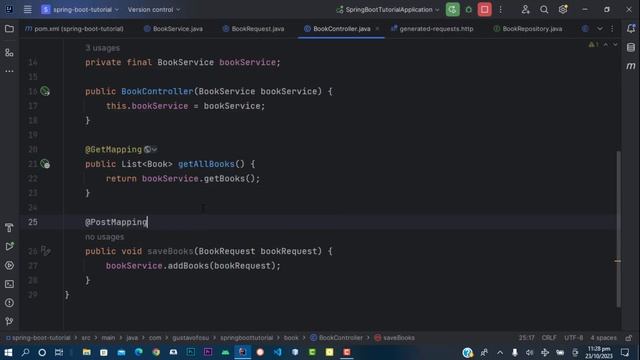The height and width of the screenshot is (360, 640).
Task: Click the 'no usages' hint
Action: 104,237
